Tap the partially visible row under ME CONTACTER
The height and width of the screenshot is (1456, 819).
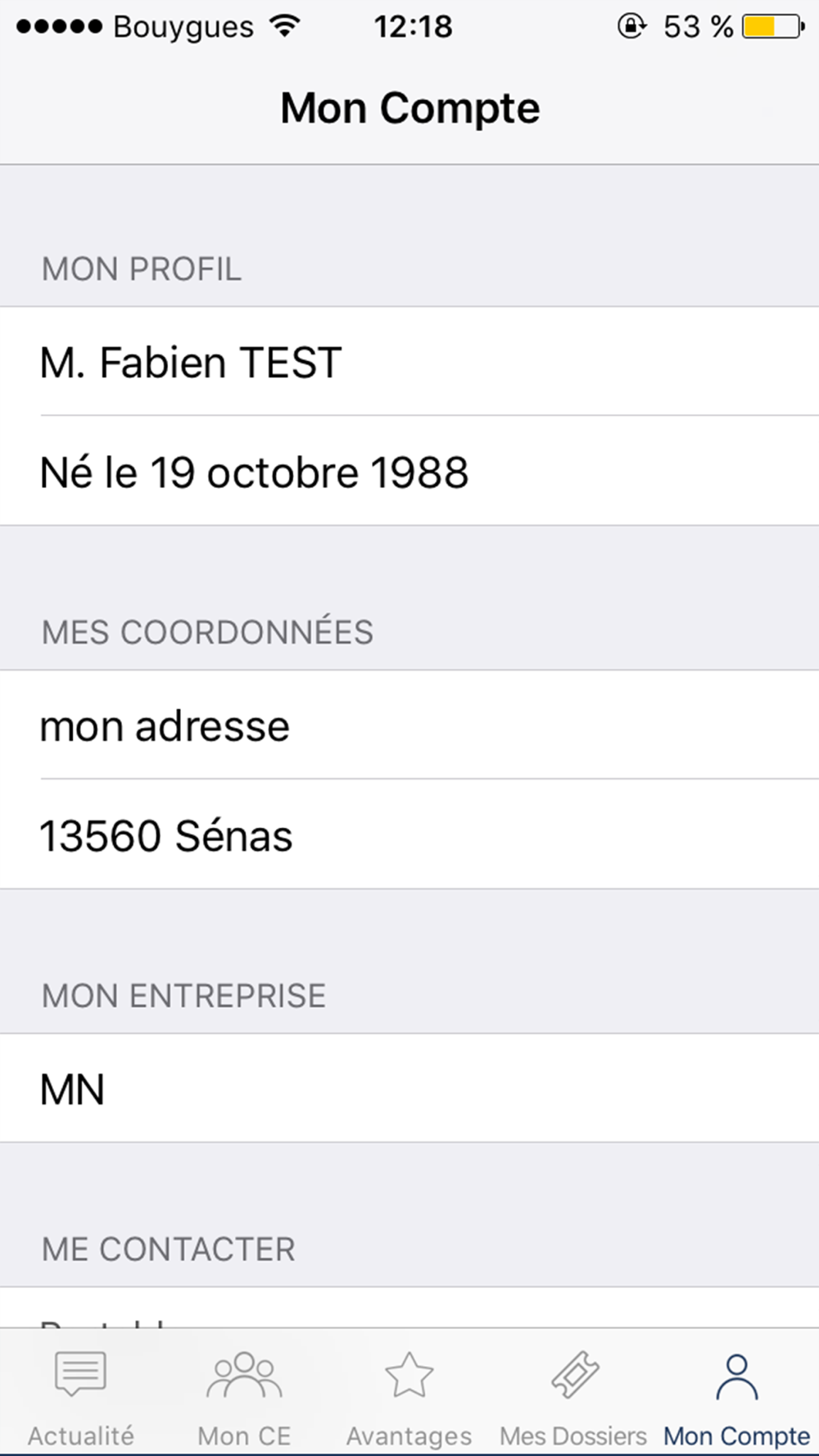409,1308
